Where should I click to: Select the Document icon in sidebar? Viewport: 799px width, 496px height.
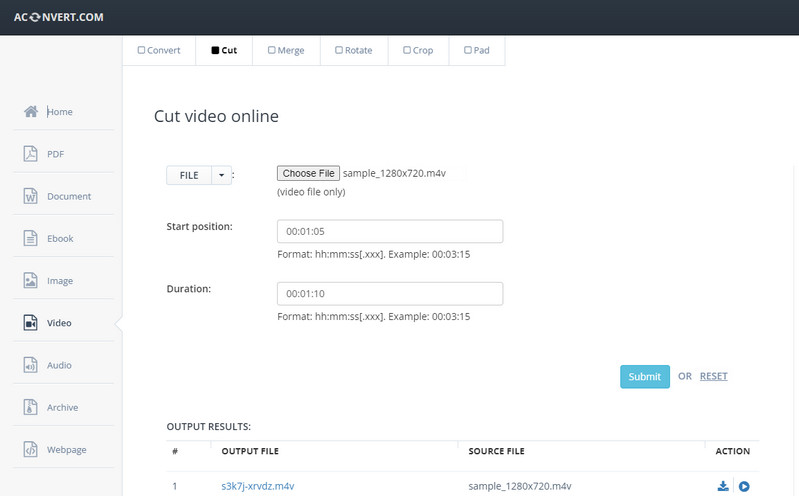(x=31, y=196)
